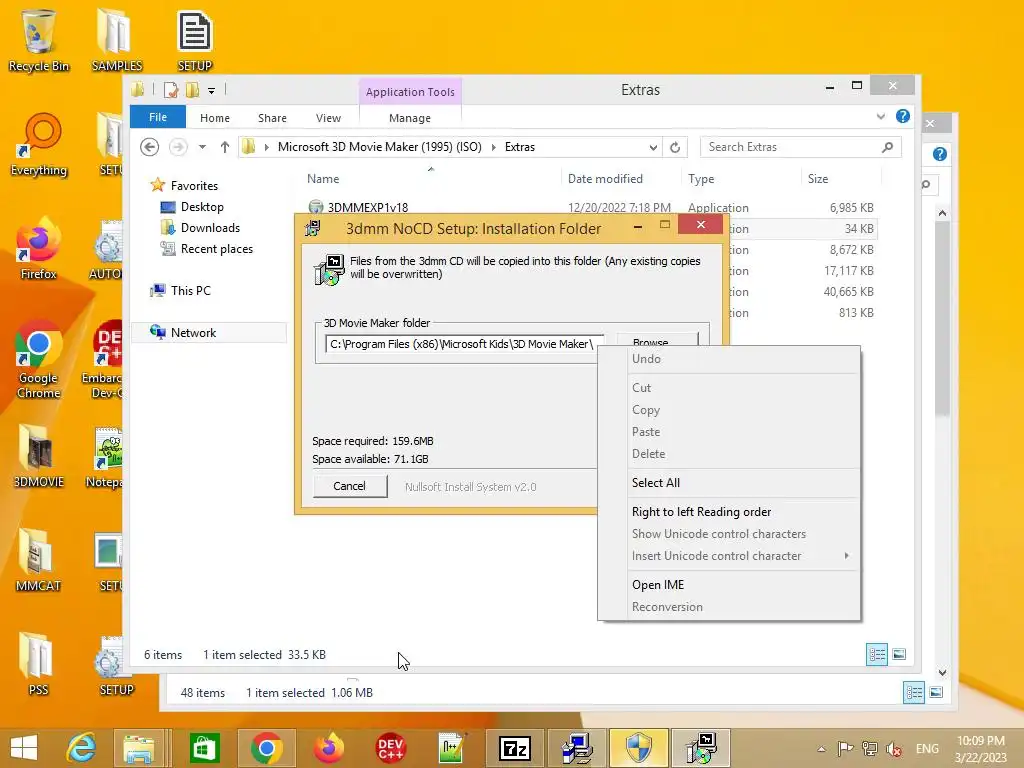Open the address bar history dropdown
Screen dimensions: 1024x768
(x=652, y=148)
